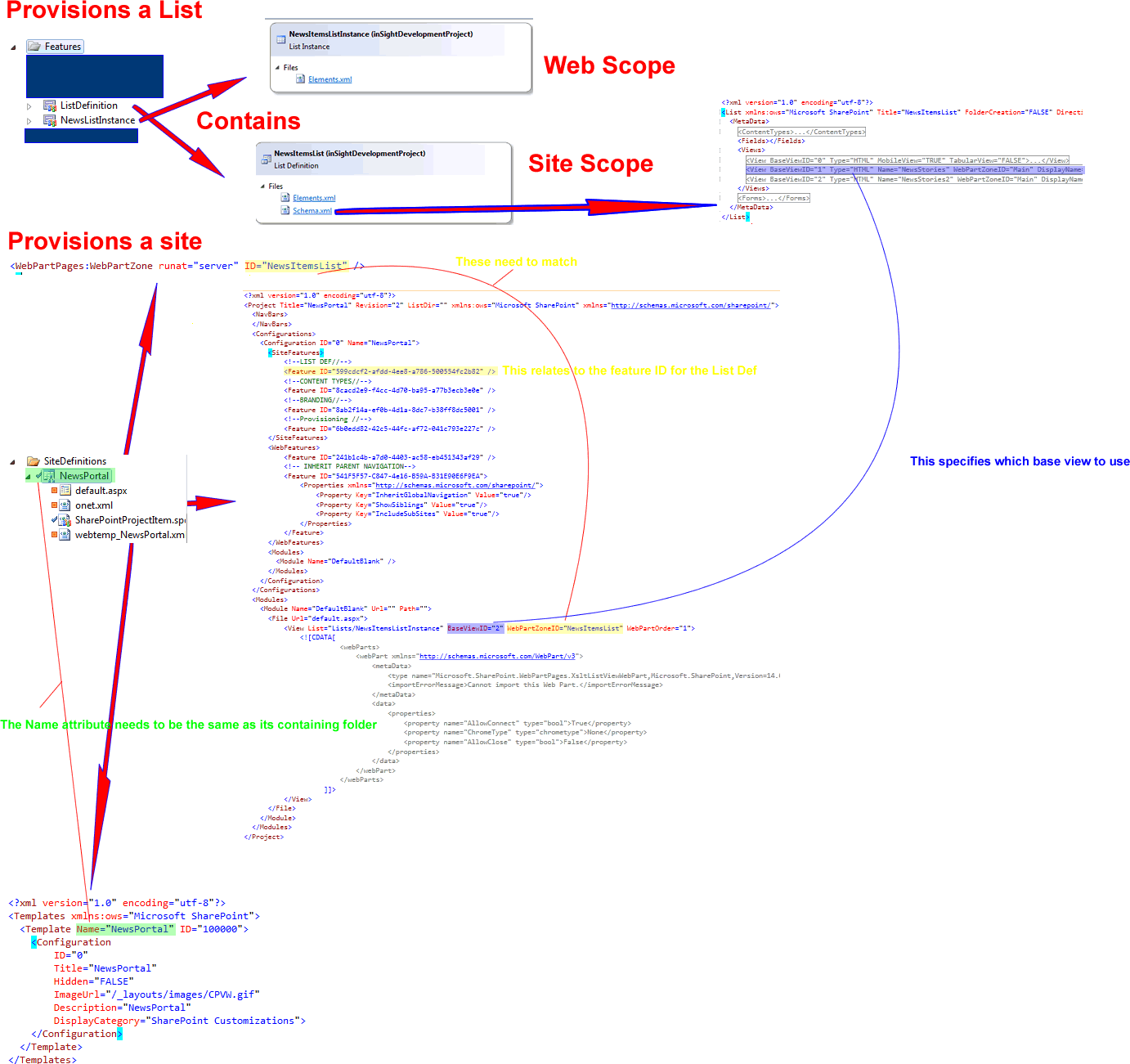Select default.aspx in the tree
This screenshot has width=1130, height=1064.
[101, 491]
